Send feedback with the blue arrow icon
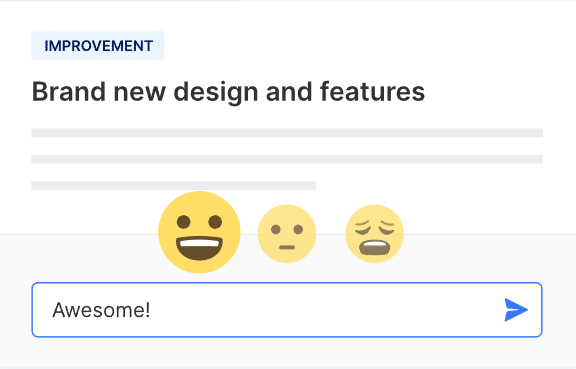This screenshot has height=369, width=576. [516, 310]
